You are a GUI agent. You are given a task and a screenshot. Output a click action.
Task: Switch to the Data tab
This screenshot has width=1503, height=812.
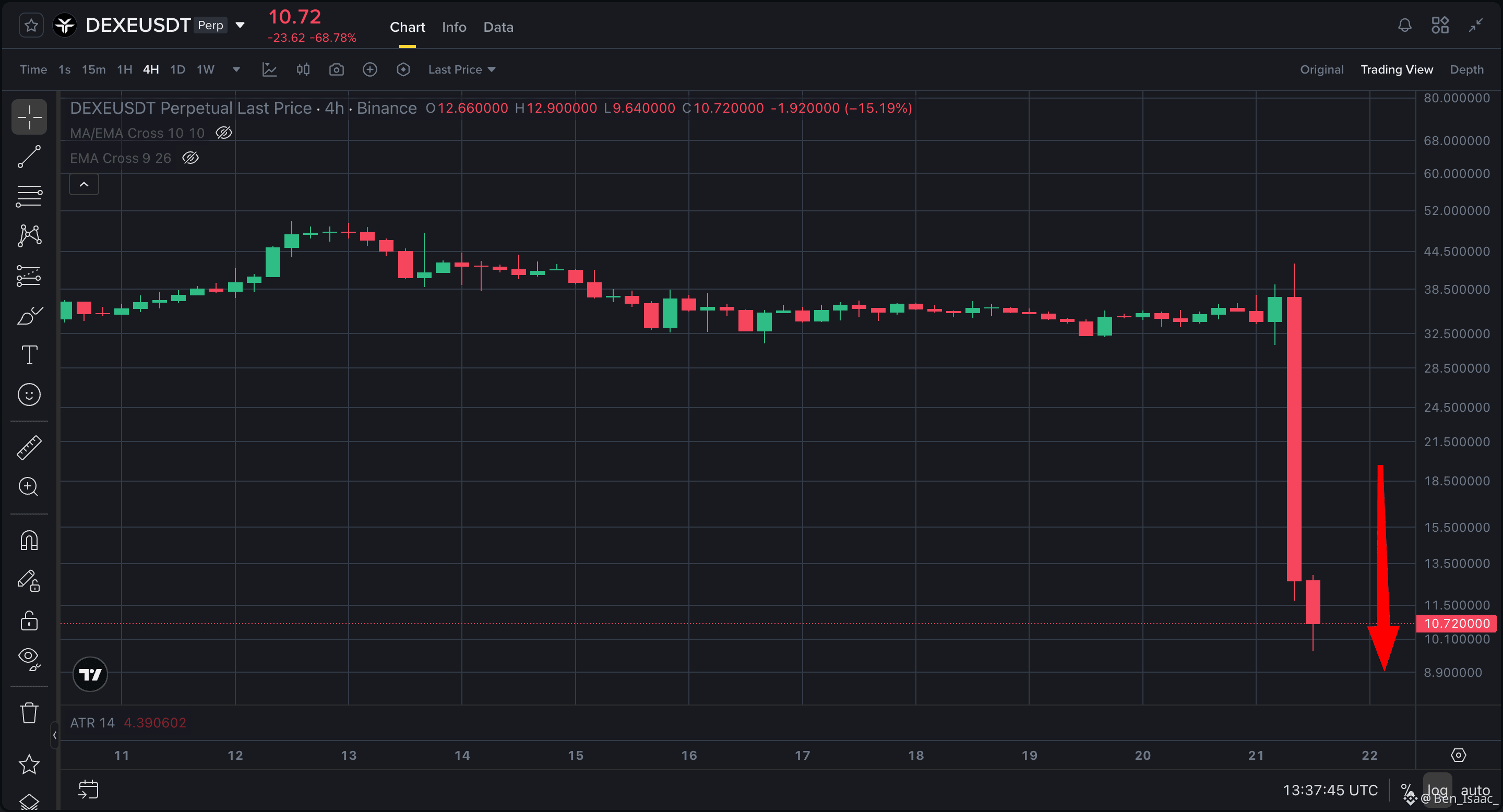coord(498,27)
